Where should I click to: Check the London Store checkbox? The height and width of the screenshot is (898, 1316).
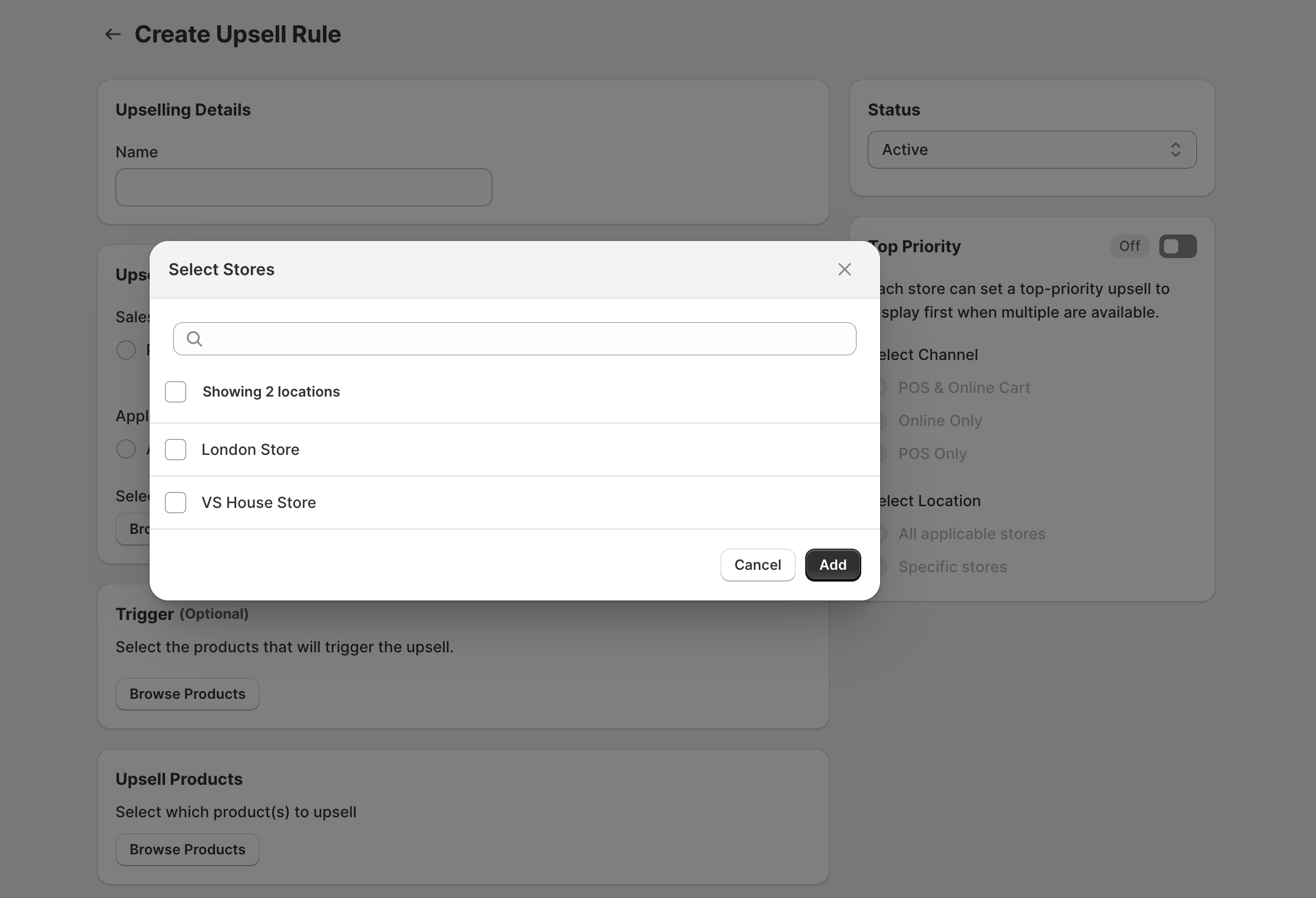pos(175,449)
